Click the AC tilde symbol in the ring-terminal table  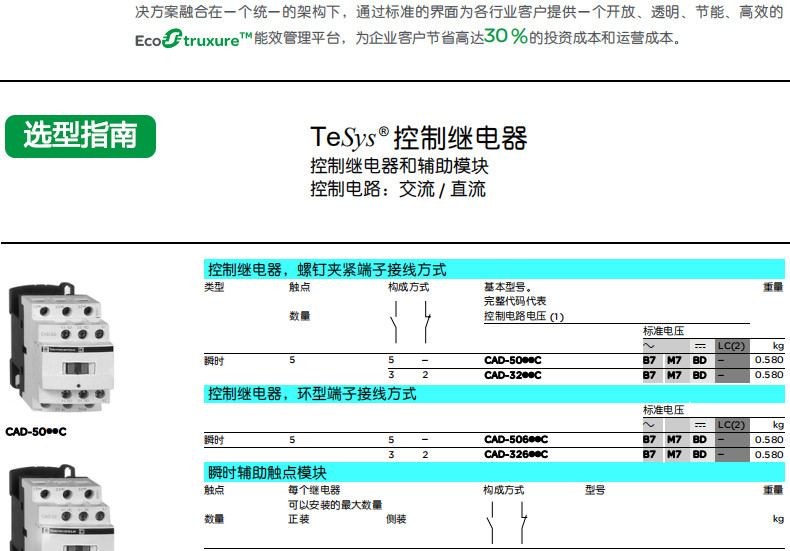(649, 425)
